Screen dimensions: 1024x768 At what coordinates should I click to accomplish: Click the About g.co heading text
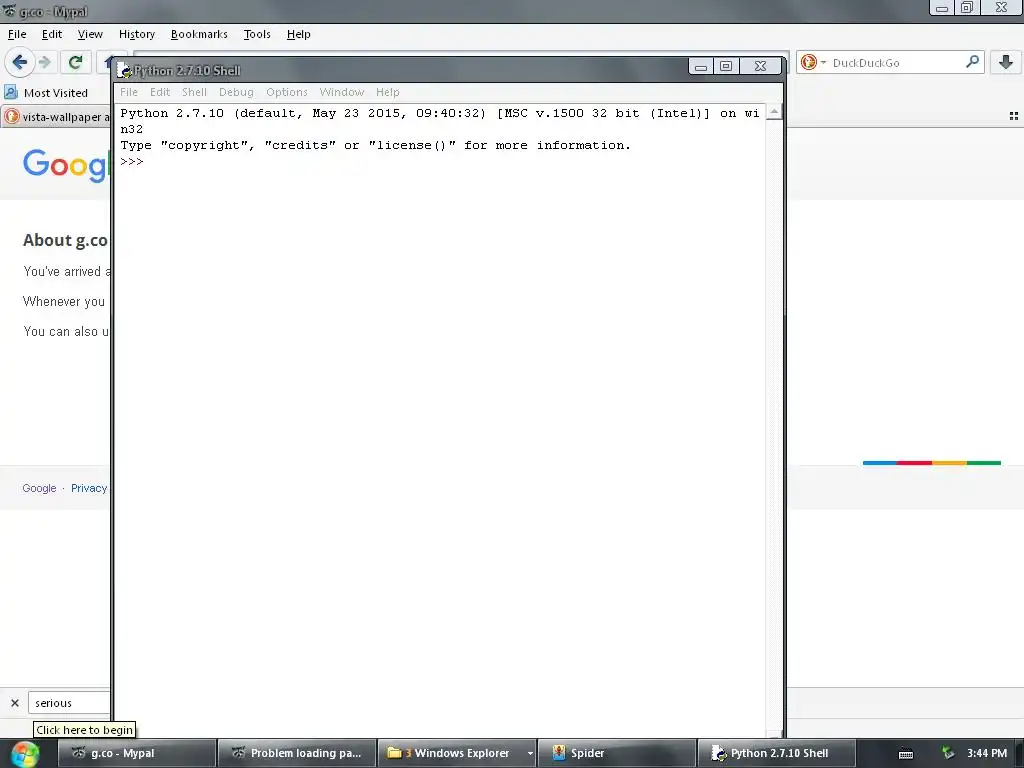coord(65,240)
